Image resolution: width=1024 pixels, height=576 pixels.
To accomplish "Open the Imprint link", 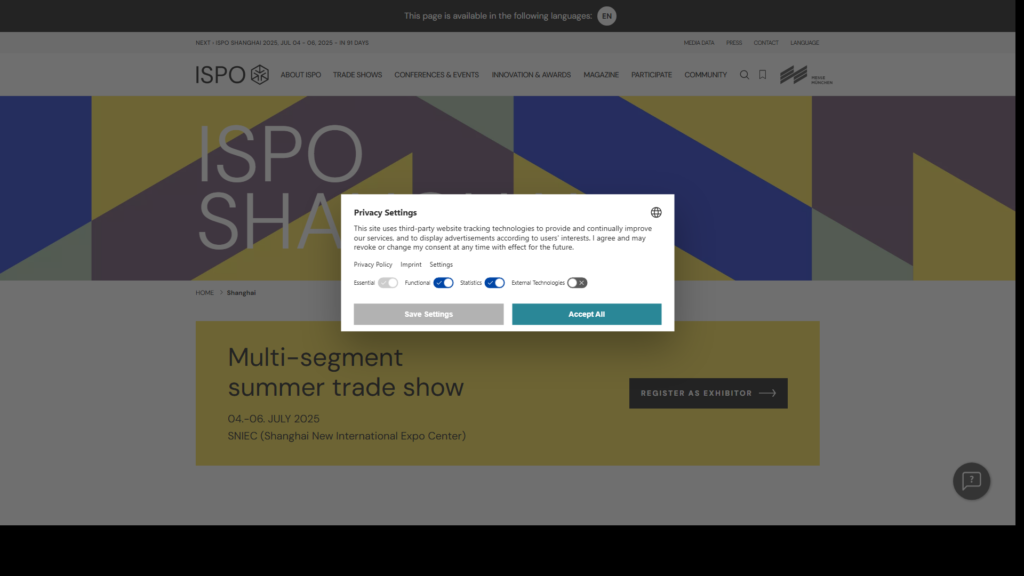I will tap(411, 264).
